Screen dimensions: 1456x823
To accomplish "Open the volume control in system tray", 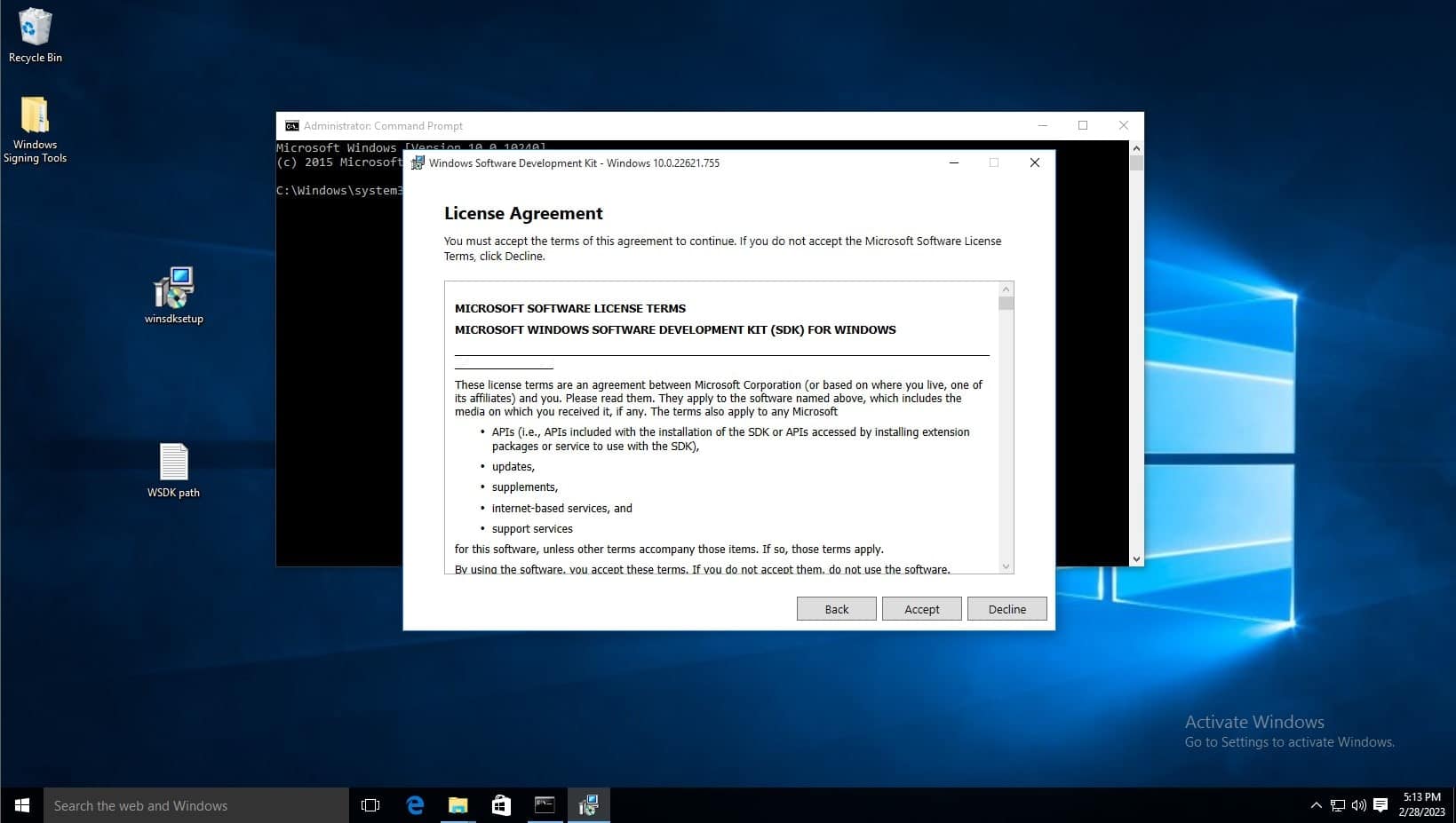I will coord(1358,805).
